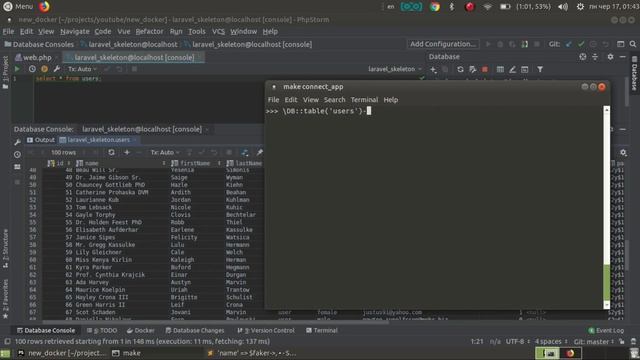640x360 pixels.
Task: Open Docker tool window button
Action: tap(140, 330)
